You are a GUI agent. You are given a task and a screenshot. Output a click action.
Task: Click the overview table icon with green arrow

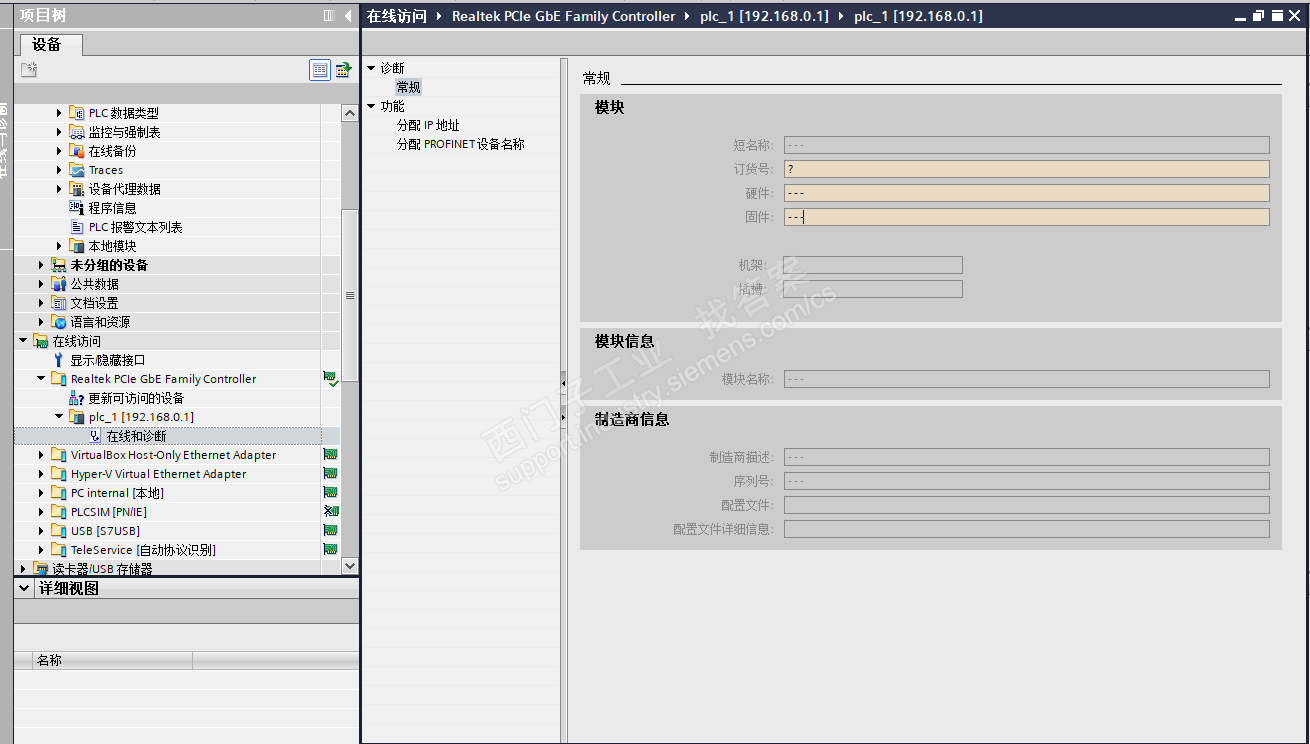click(343, 69)
